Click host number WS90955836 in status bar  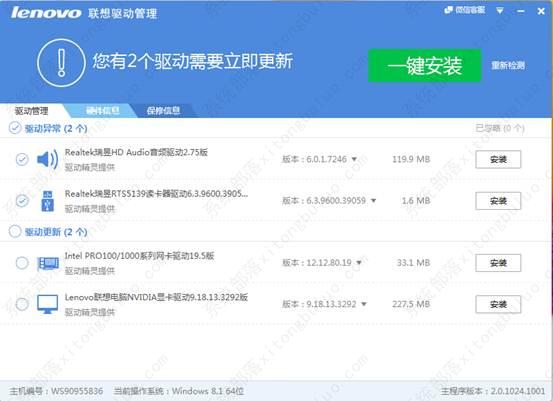coord(77,391)
